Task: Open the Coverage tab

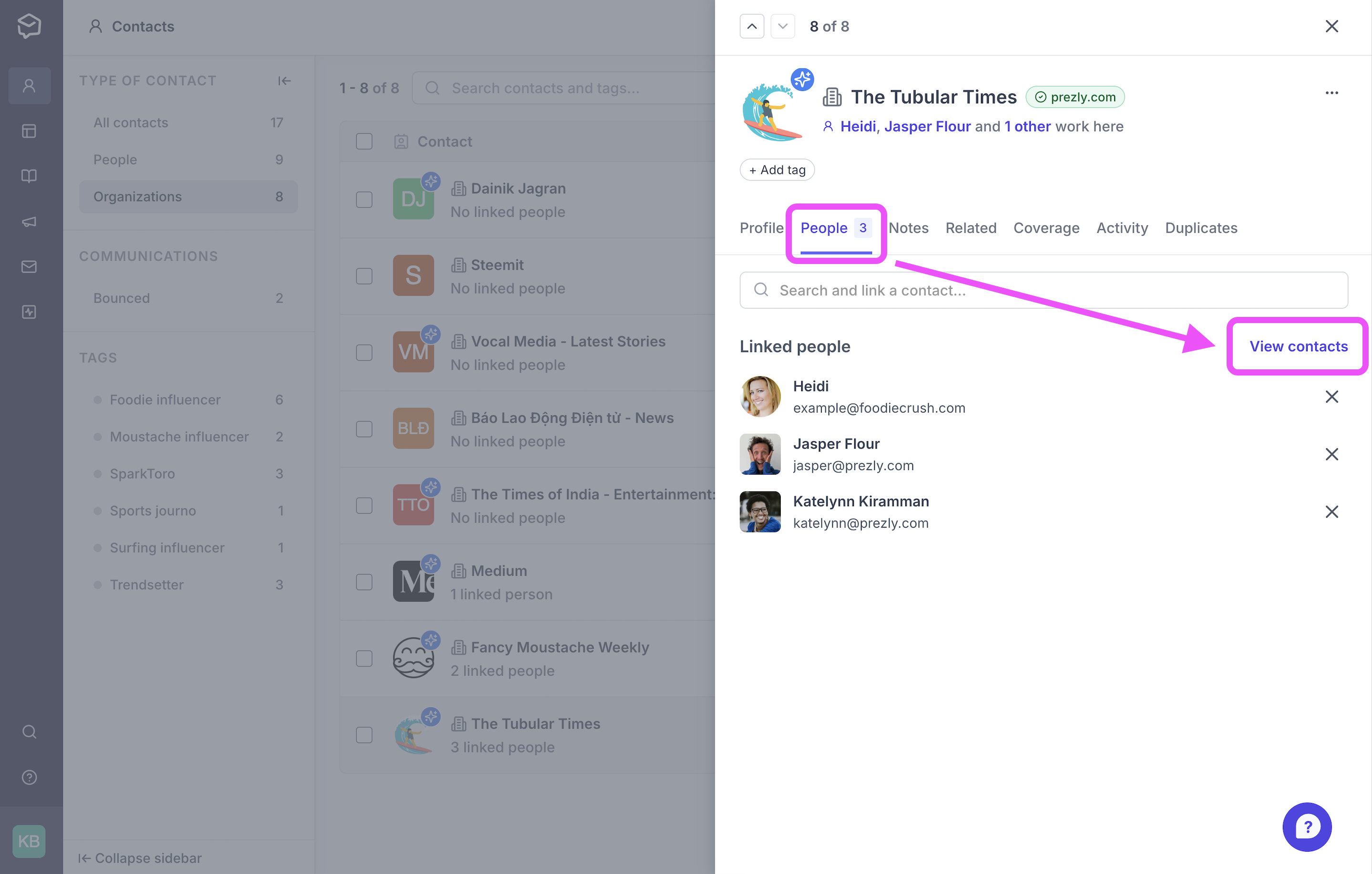Action: coord(1046,228)
